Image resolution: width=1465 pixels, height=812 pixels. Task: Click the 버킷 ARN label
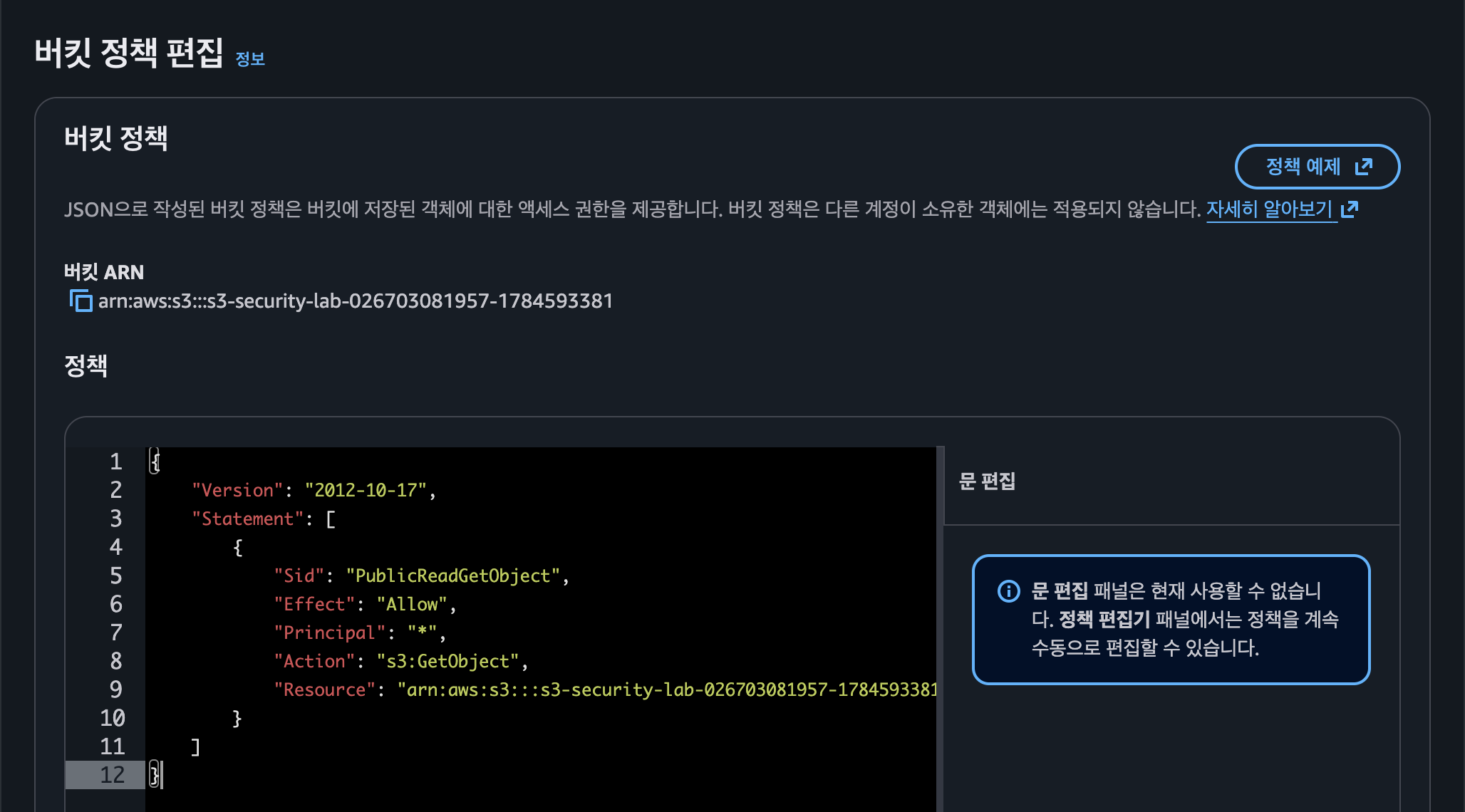(x=104, y=272)
